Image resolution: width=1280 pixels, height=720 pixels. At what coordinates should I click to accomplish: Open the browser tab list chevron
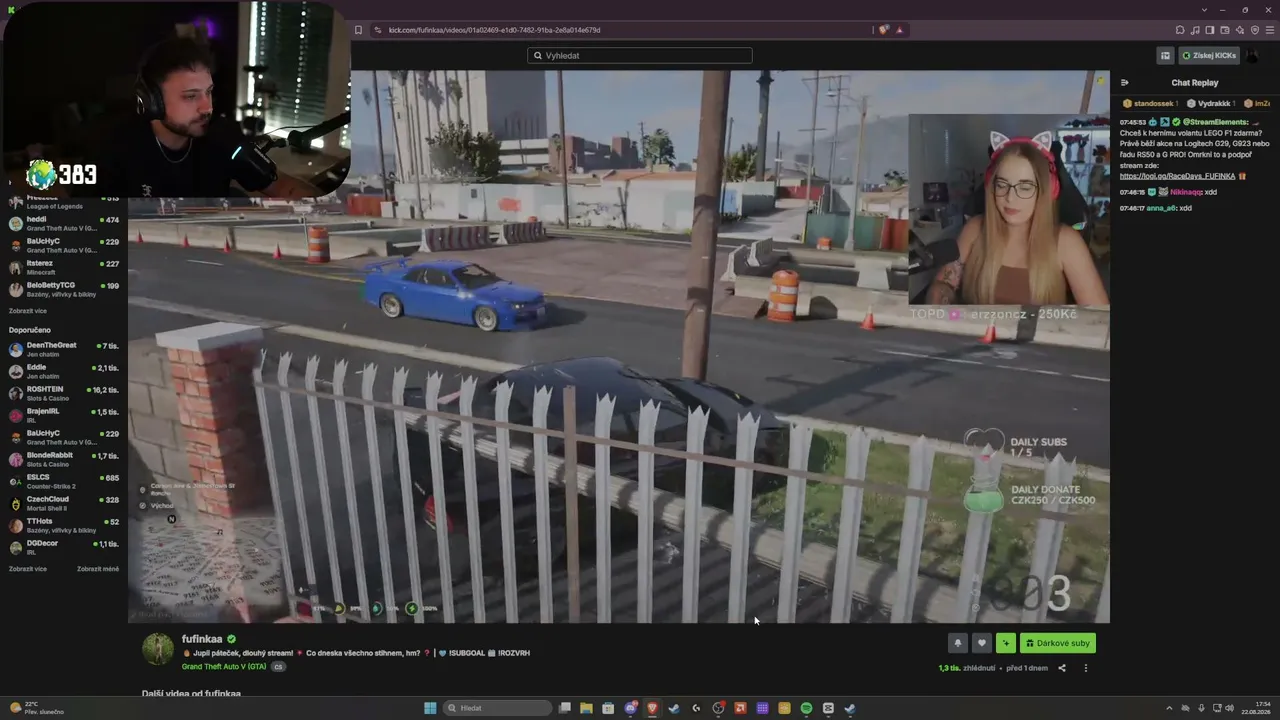[x=1205, y=10]
